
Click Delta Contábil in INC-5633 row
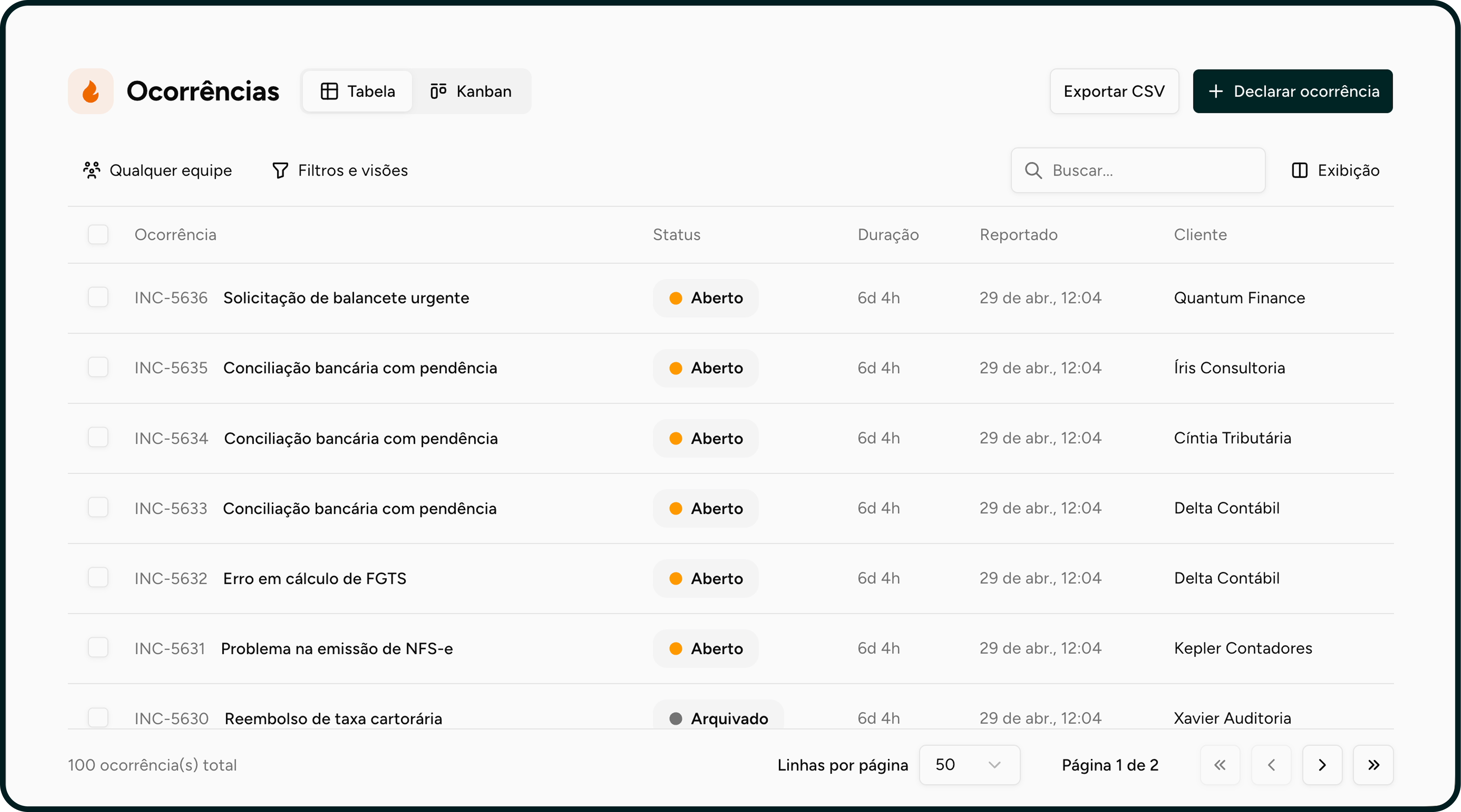[x=1226, y=508]
